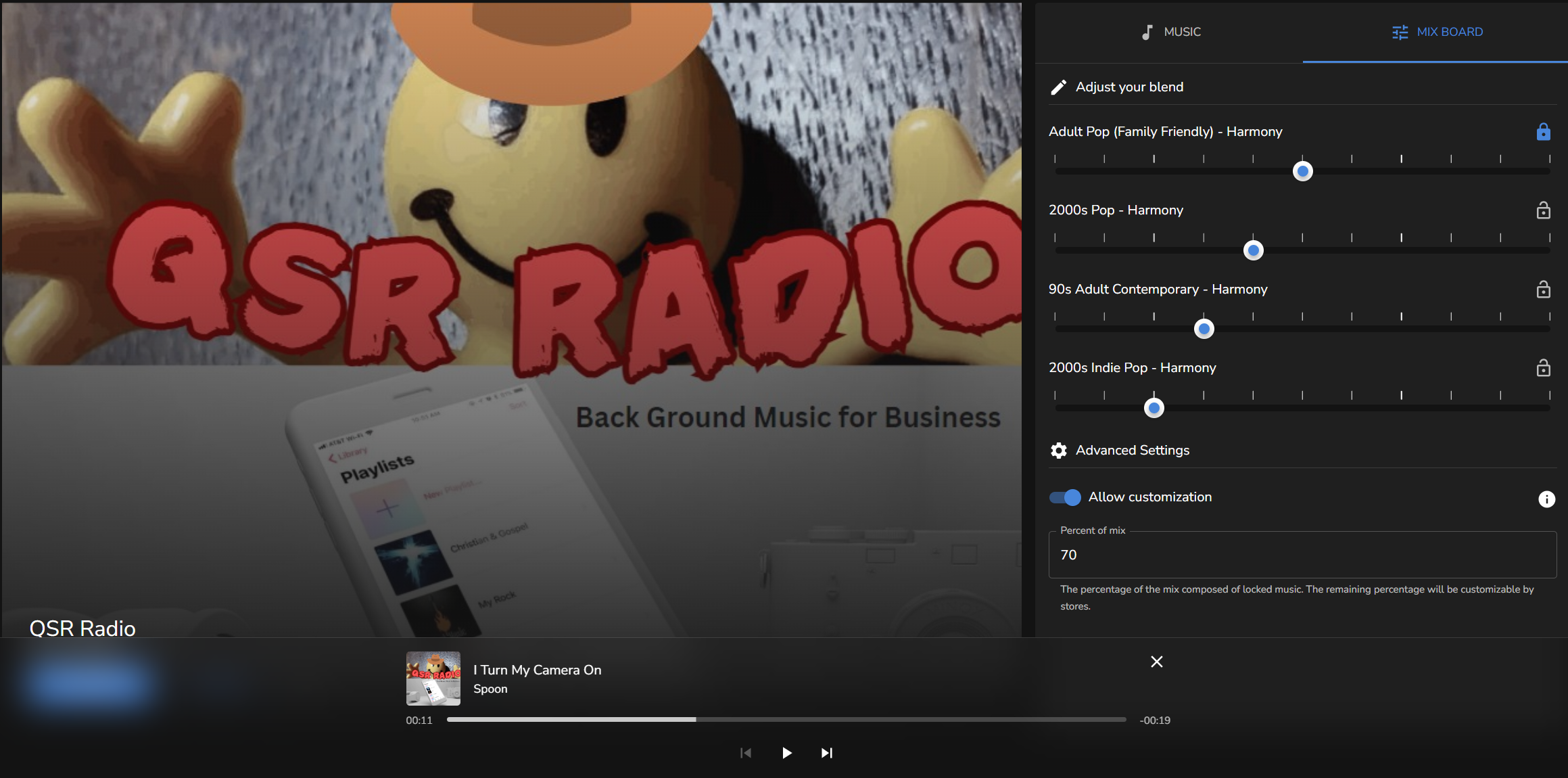Click the Percent of mix field
This screenshot has width=1568, height=778.
click(x=1302, y=555)
